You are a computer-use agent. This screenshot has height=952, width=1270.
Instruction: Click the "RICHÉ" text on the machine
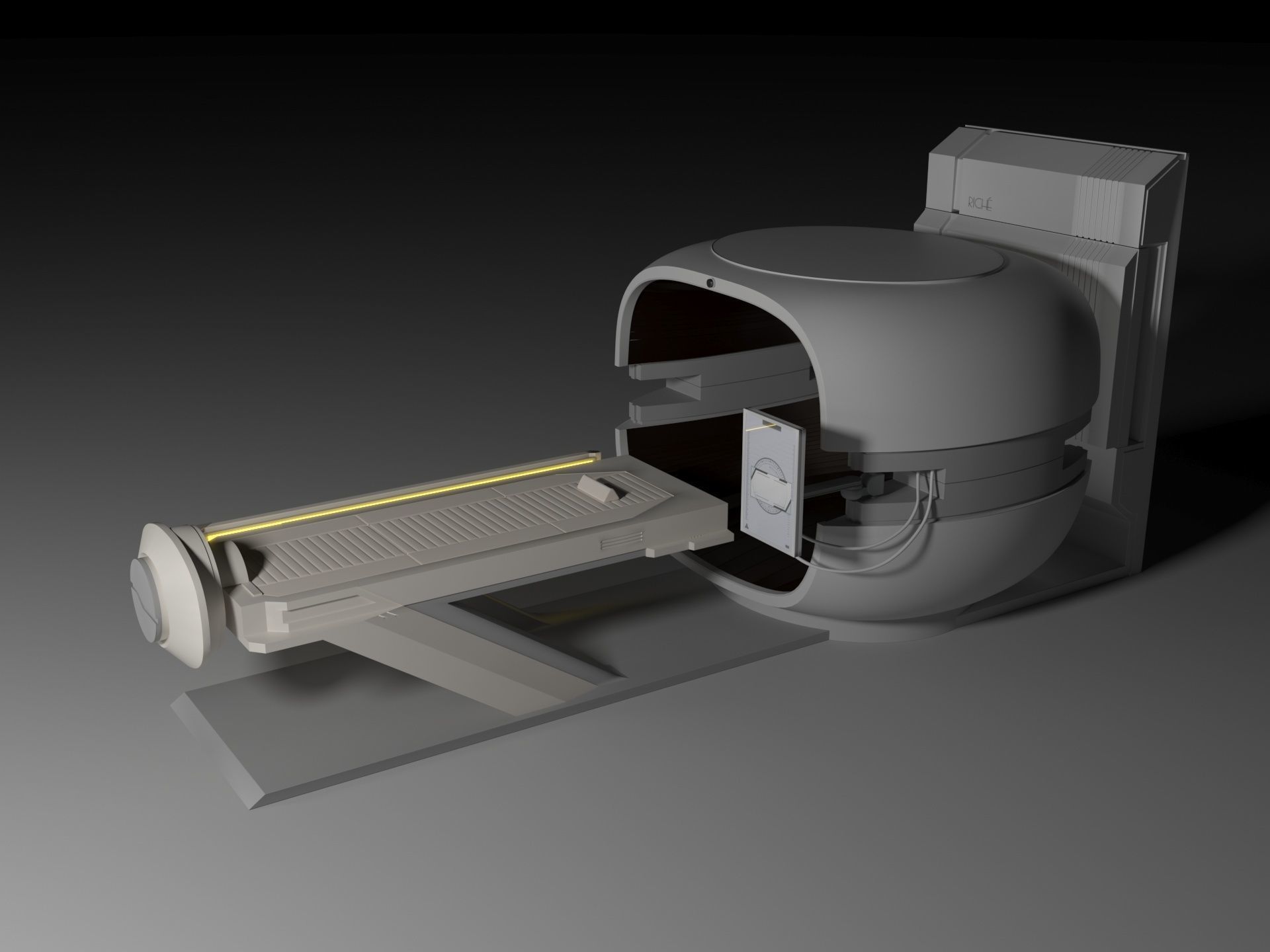(980, 203)
